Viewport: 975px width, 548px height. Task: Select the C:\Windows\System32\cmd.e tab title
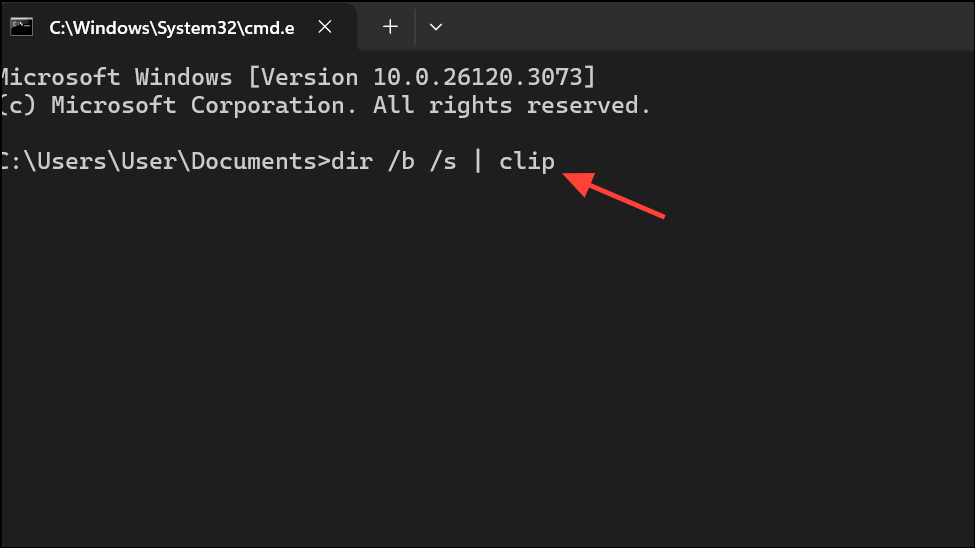pyautogui.click(x=172, y=27)
